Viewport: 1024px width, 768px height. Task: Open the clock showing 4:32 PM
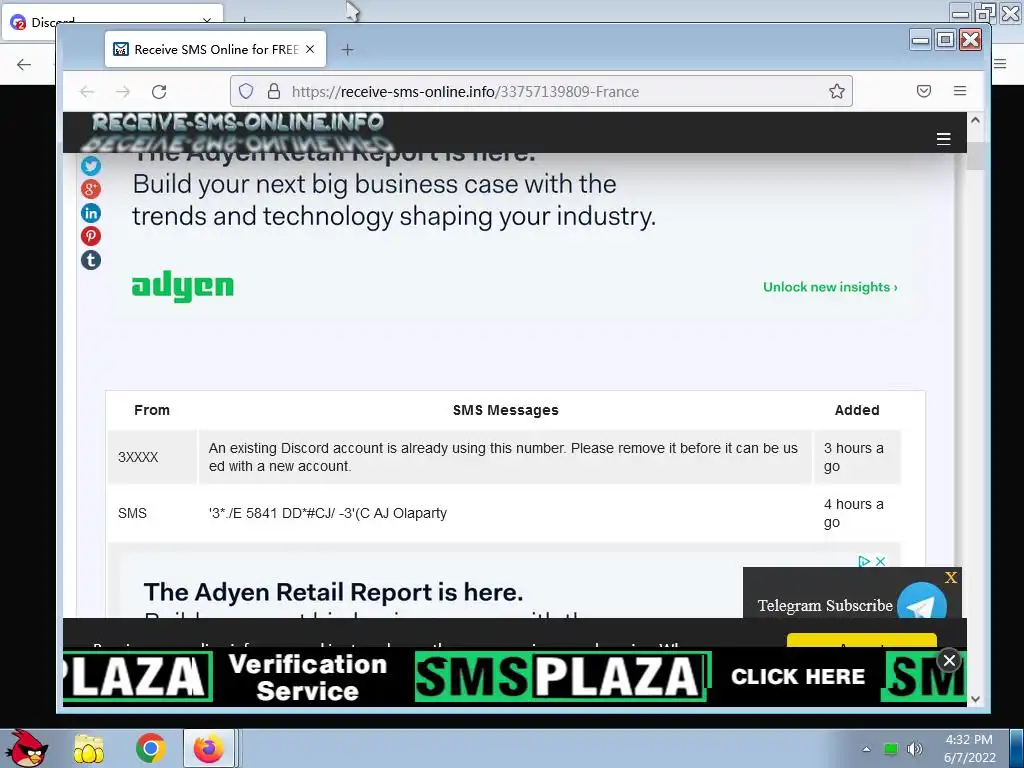tap(970, 748)
